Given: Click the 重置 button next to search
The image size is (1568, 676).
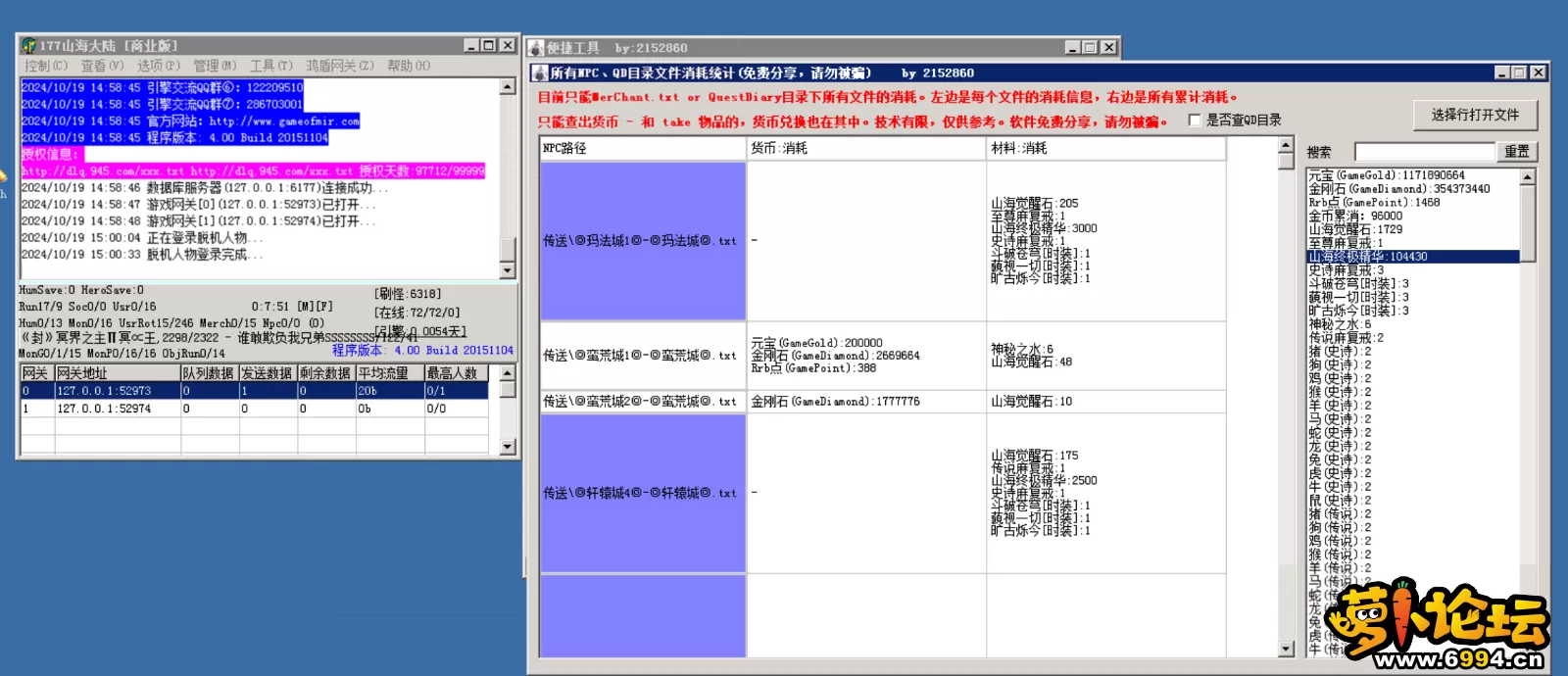Looking at the screenshot, I should [x=1517, y=152].
